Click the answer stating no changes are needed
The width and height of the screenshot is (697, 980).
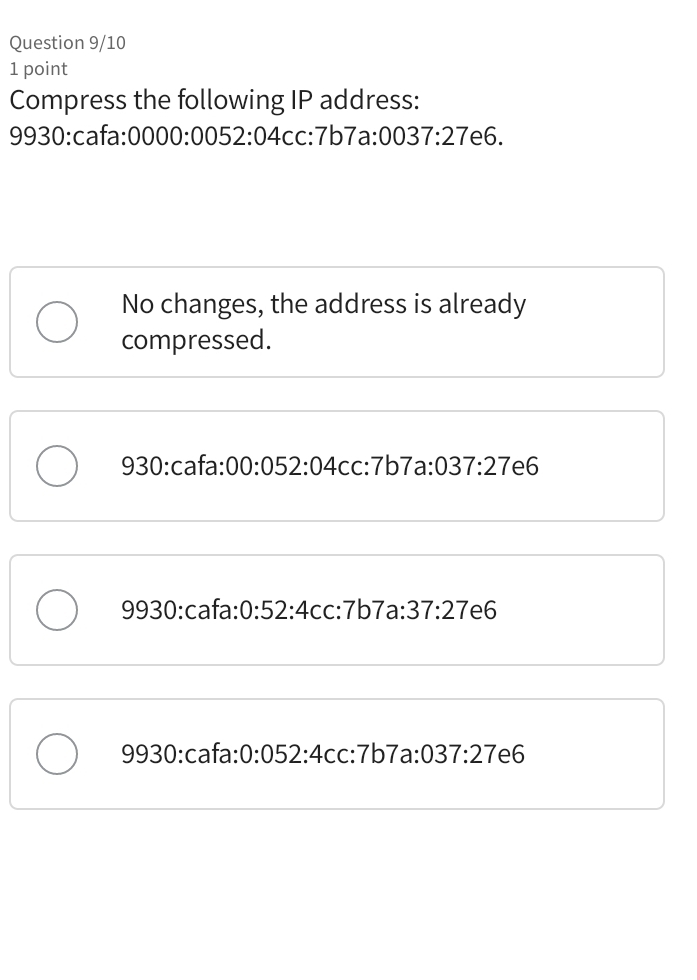pos(323,322)
